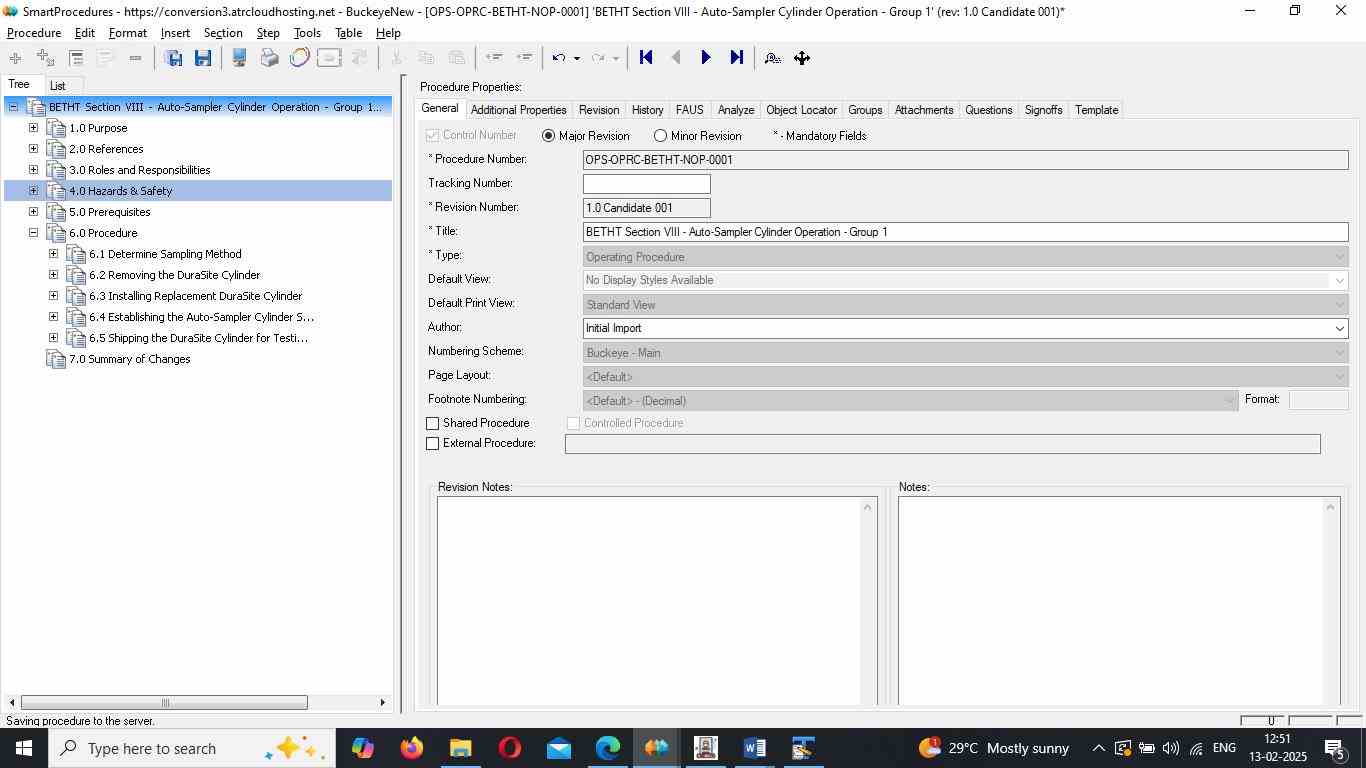Open Word from the taskbar

[755, 748]
